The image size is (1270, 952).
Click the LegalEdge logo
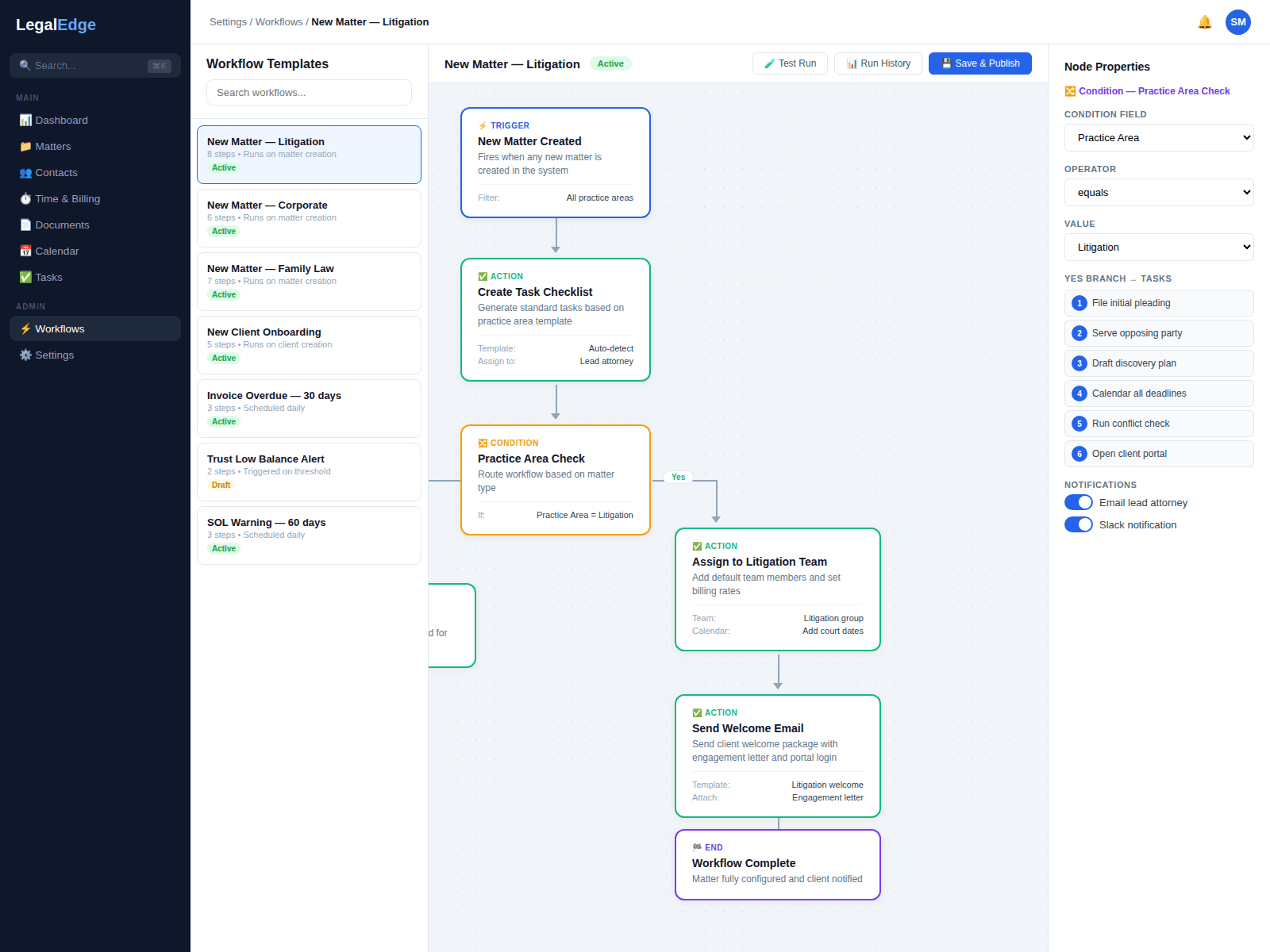click(x=56, y=25)
